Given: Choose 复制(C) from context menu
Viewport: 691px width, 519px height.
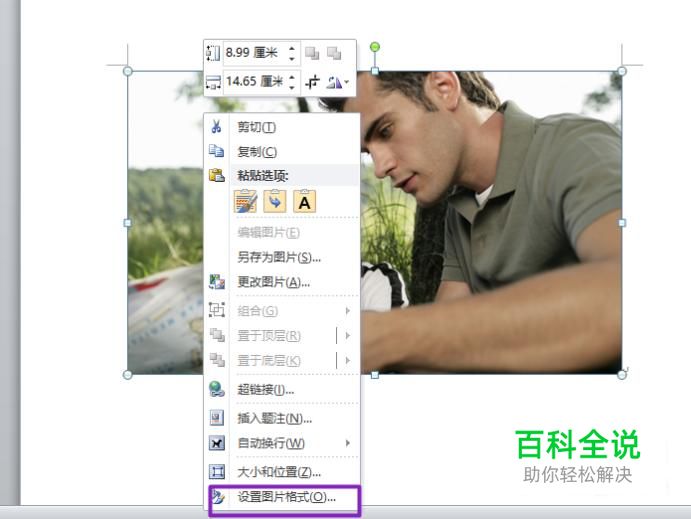Looking at the screenshot, I should [282, 152].
